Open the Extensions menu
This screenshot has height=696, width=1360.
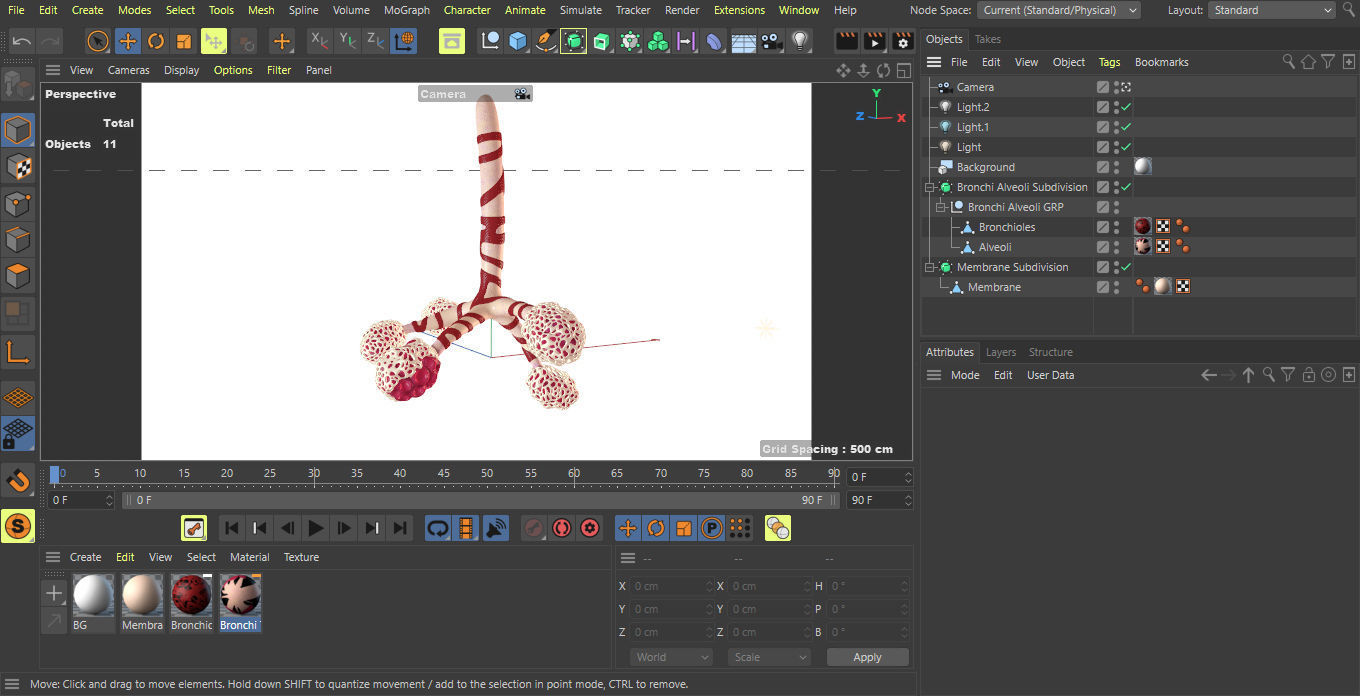pos(739,10)
